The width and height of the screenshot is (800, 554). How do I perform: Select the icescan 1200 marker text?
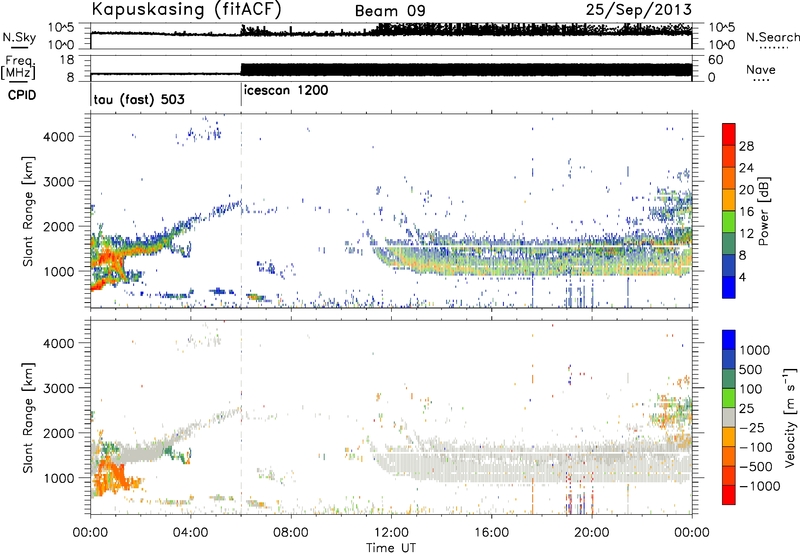[286, 91]
